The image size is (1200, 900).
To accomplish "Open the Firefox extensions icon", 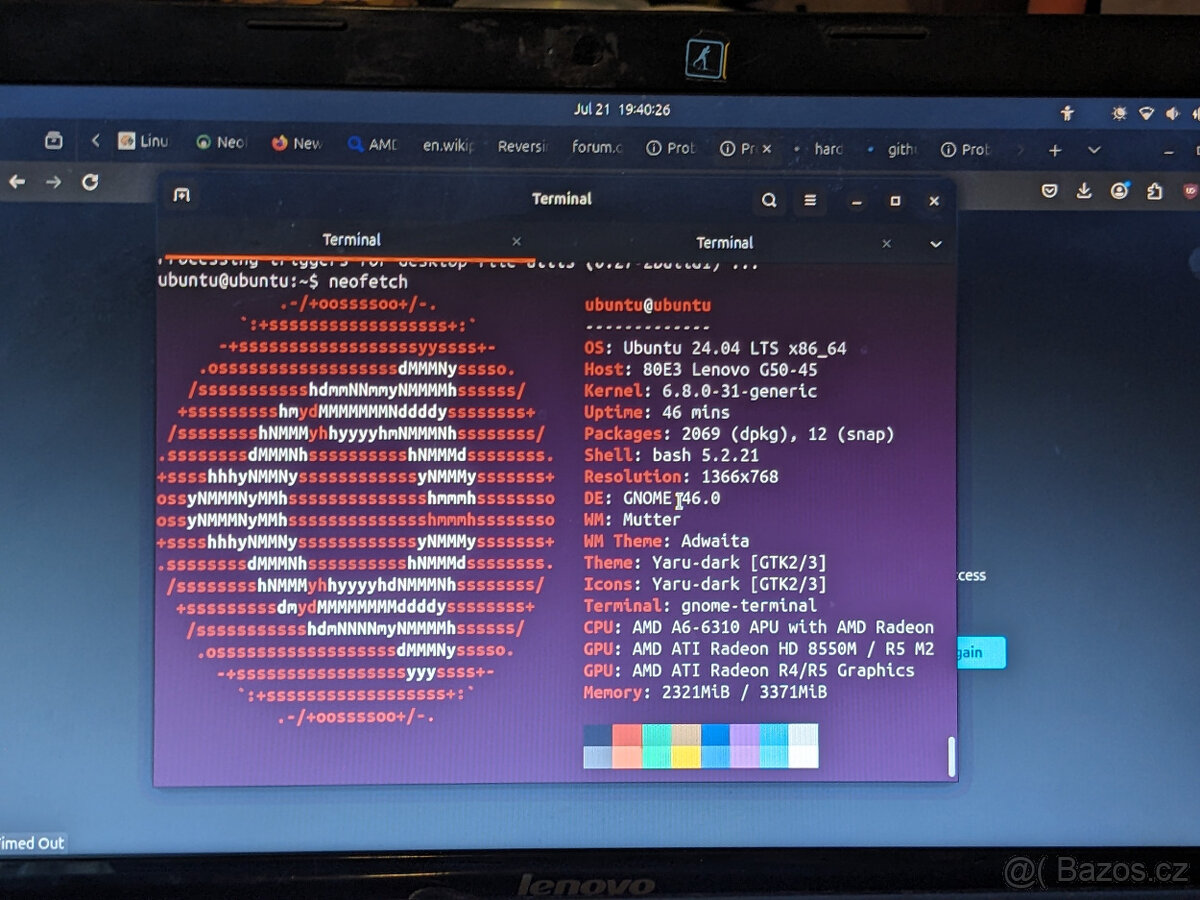I will point(1155,191).
